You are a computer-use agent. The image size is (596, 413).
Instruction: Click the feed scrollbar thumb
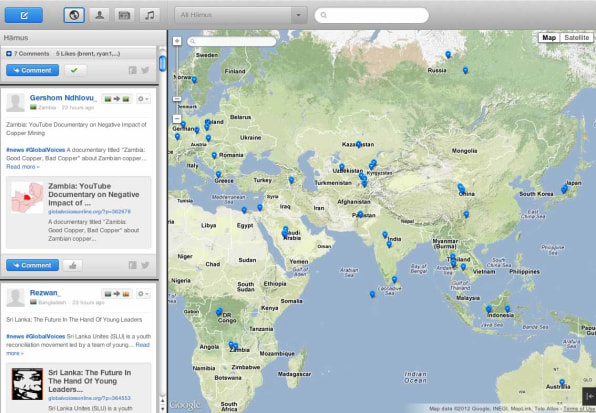[162, 63]
